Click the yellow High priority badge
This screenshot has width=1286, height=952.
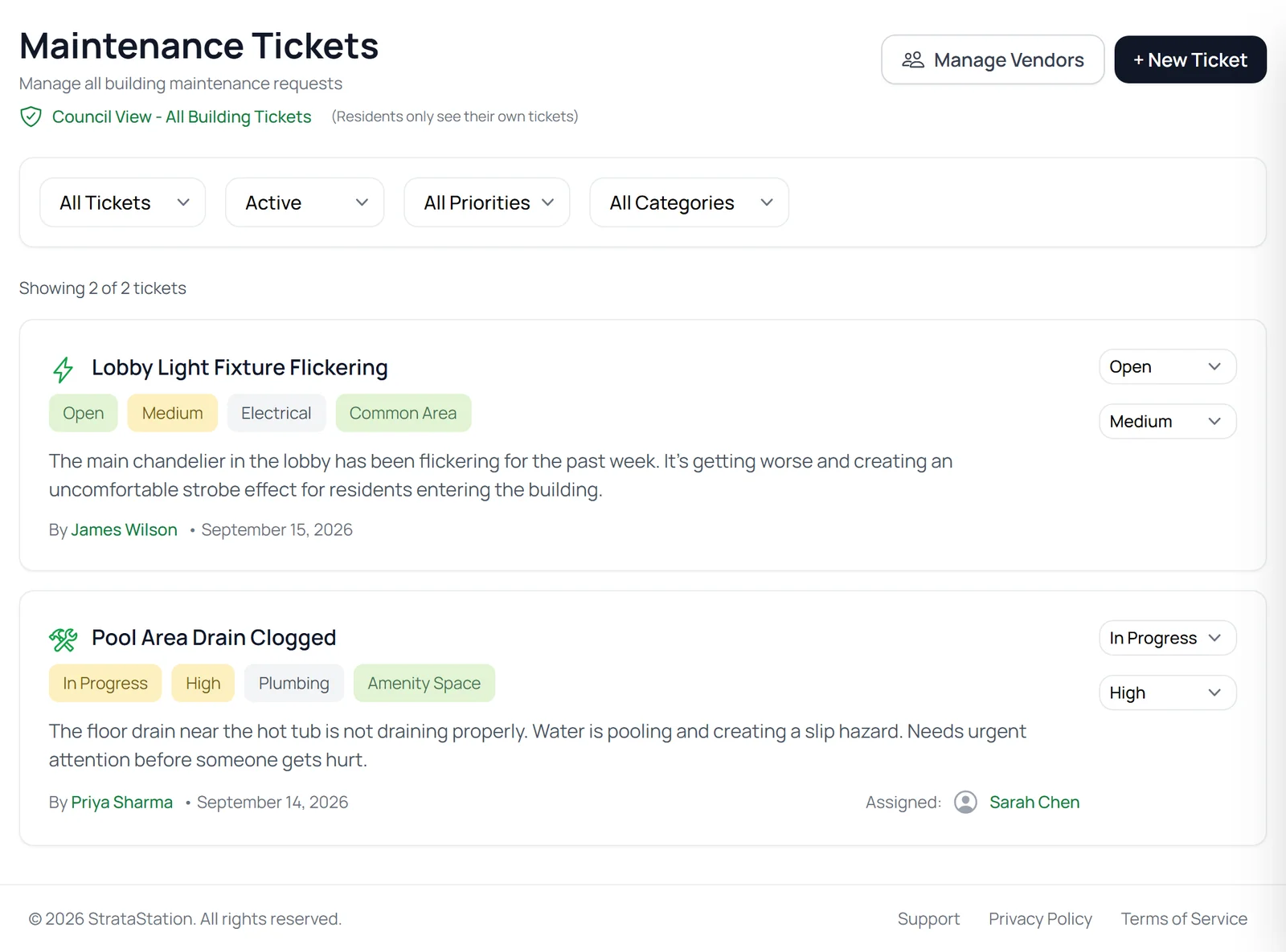pyautogui.click(x=203, y=684)
